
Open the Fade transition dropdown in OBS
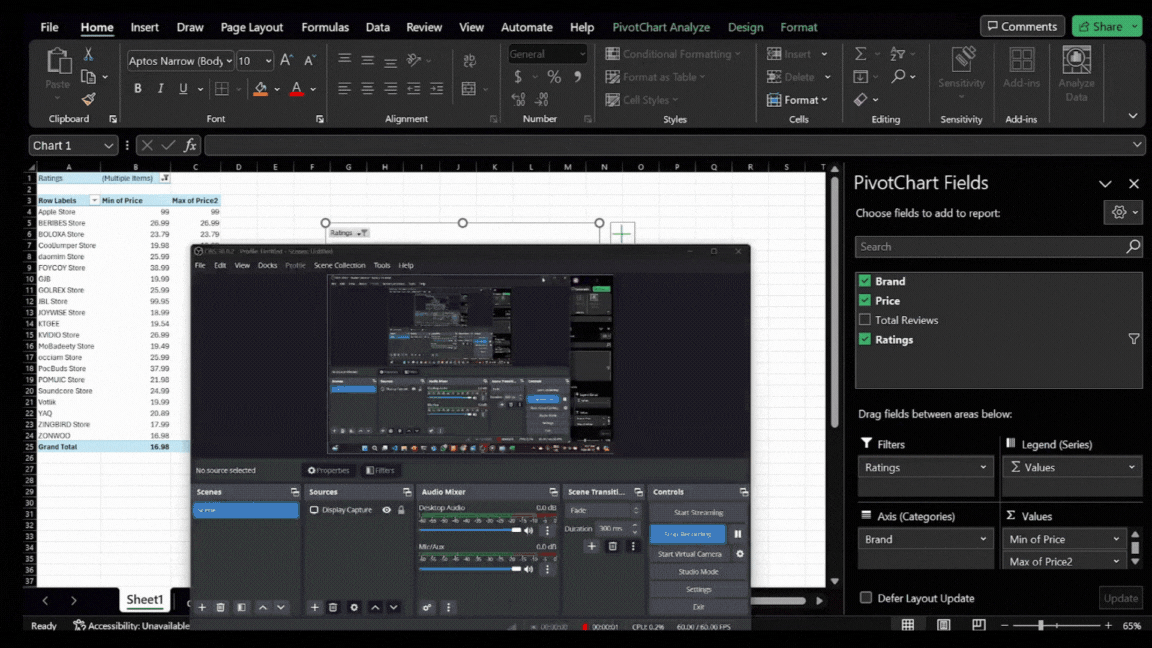[603, 510]
